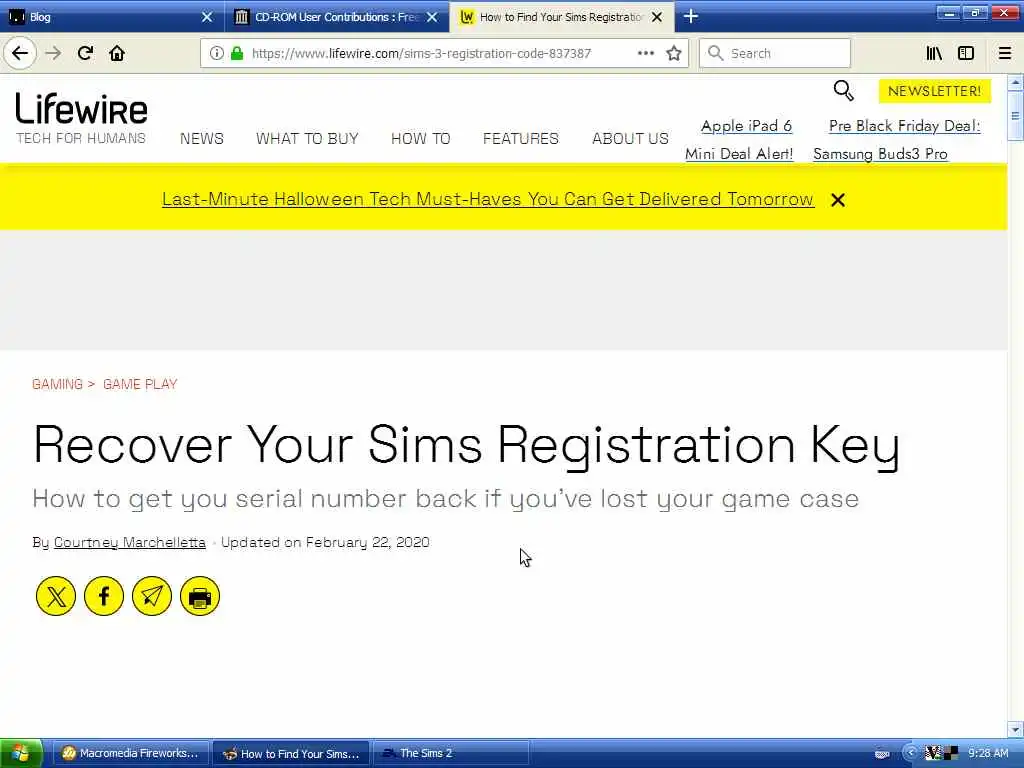The width and height of the screenshot is (1024, 768).
Task: Open the ABOUT US menu
Action: 630,138
